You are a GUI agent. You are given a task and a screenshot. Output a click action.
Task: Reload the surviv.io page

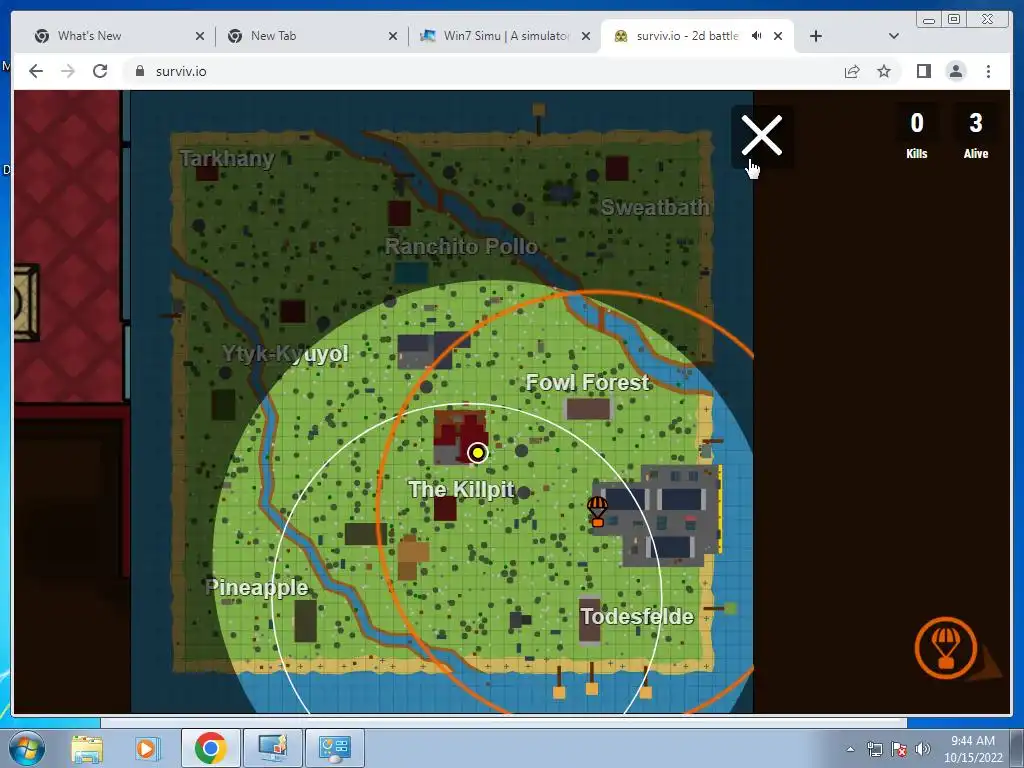[x=100, y=71]
